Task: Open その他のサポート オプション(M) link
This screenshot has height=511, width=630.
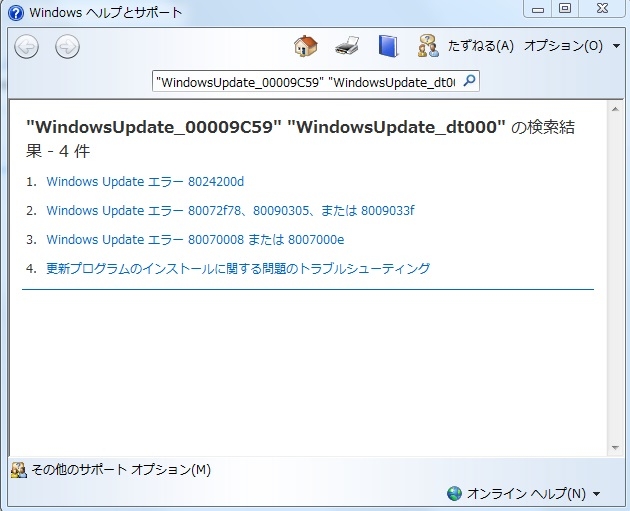Action: coord(121,469)
